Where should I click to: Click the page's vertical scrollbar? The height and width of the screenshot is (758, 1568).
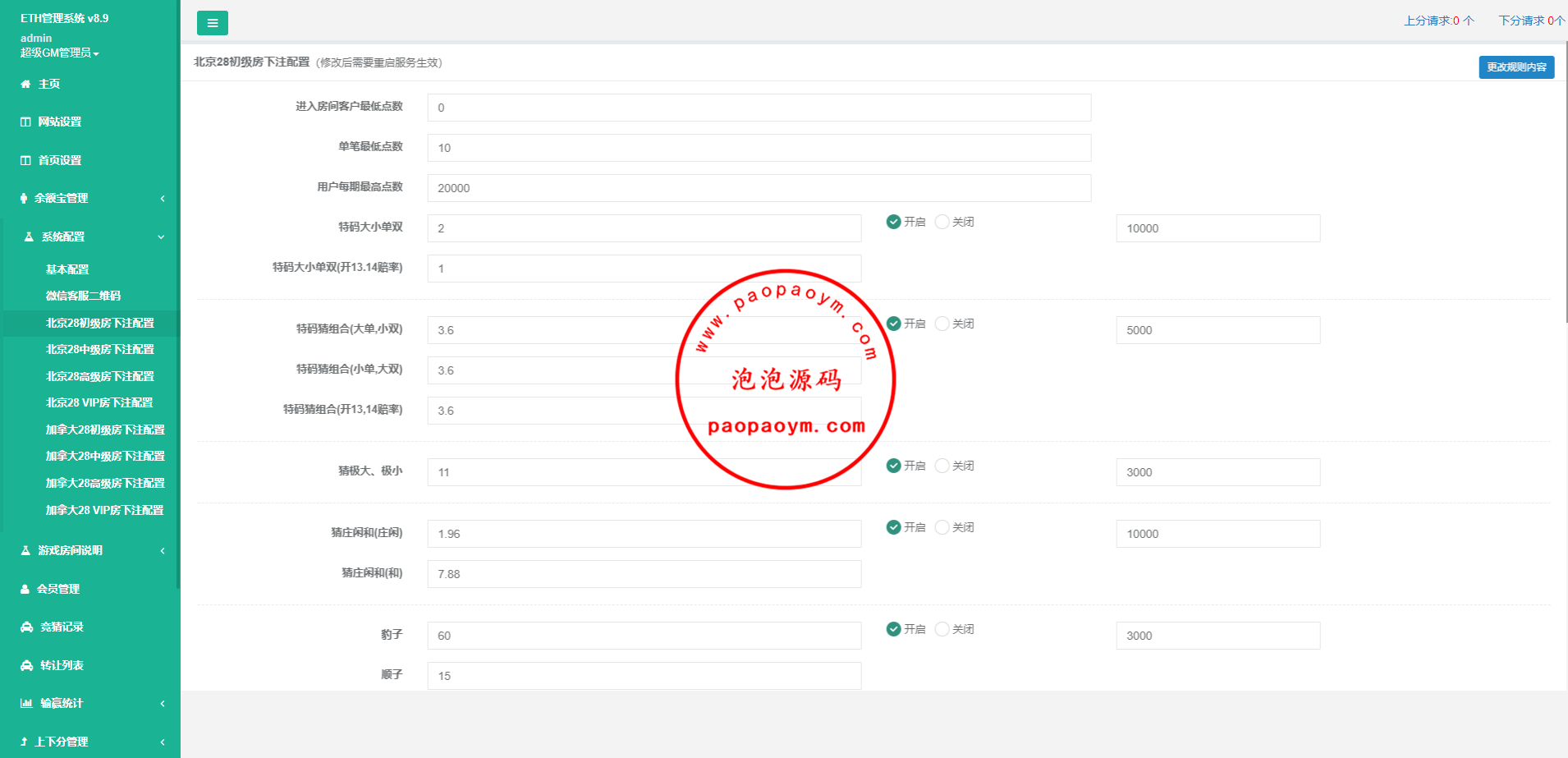(x=1566, y=181)
